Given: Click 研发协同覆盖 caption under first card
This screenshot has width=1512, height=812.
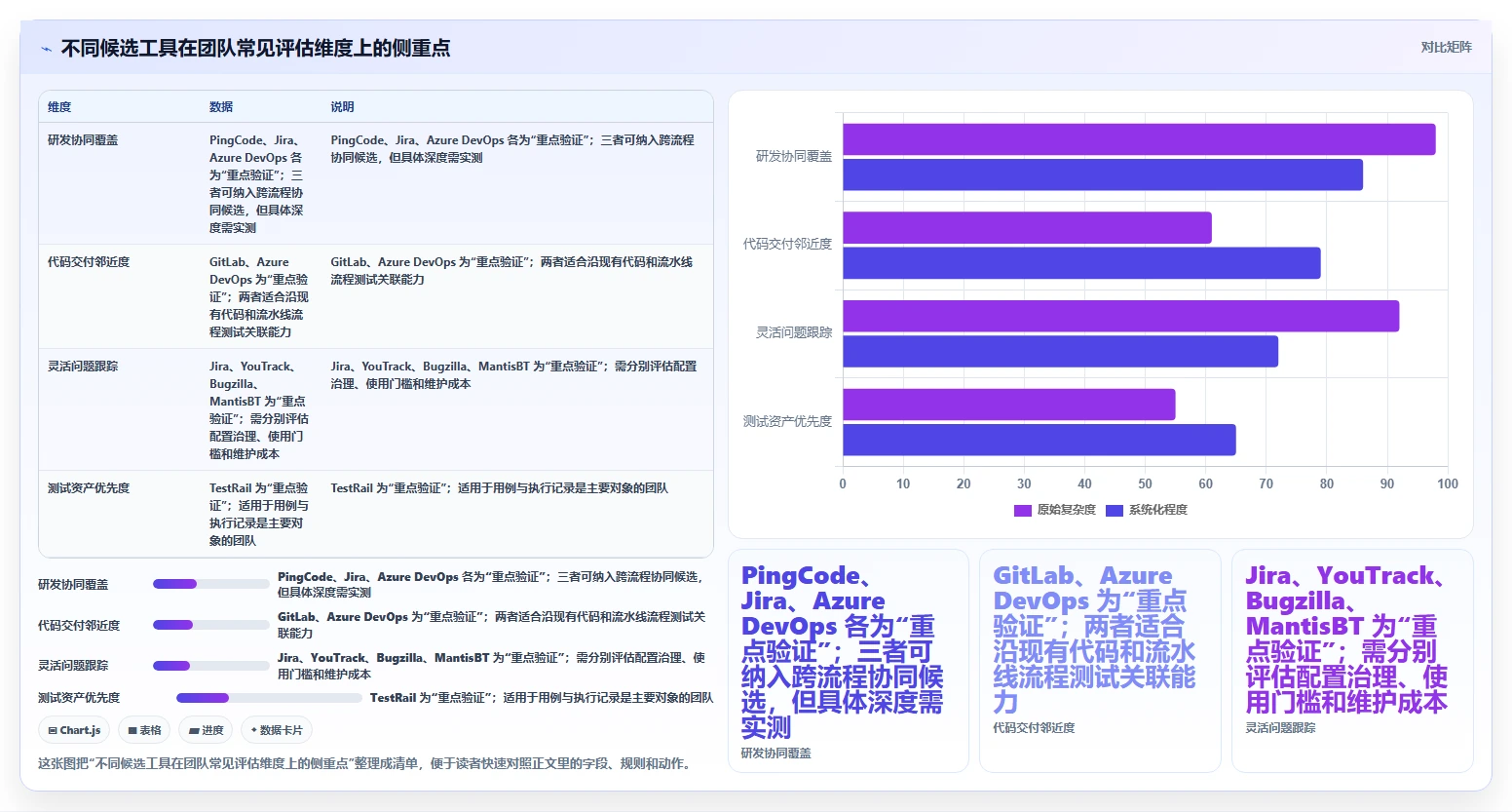Looking at the screenshot, I should point(775,754).
